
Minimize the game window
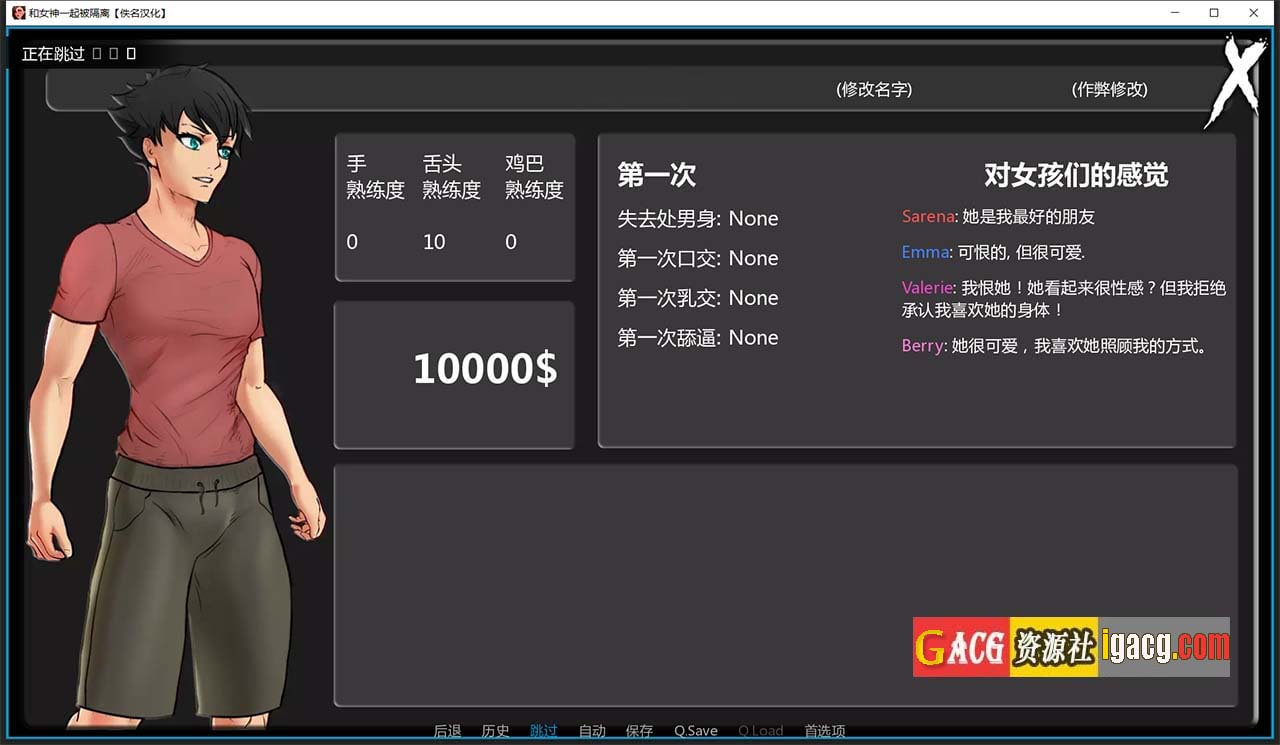1175,13
